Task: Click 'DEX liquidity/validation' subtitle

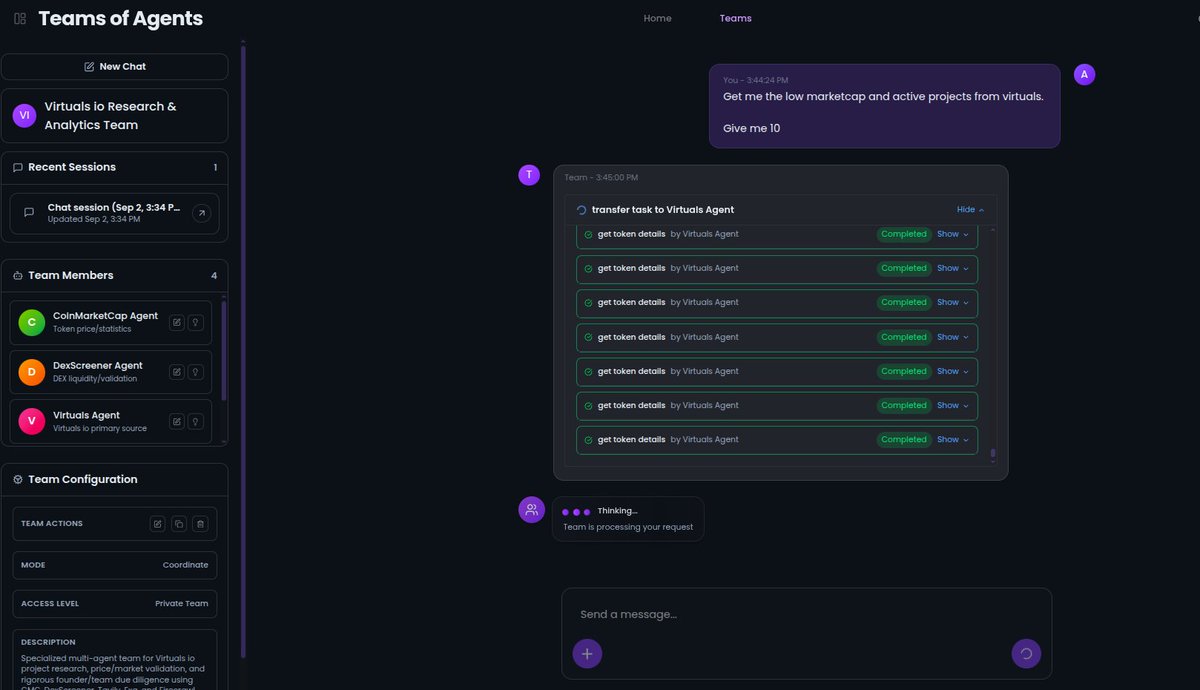Action: pos(95,379)
